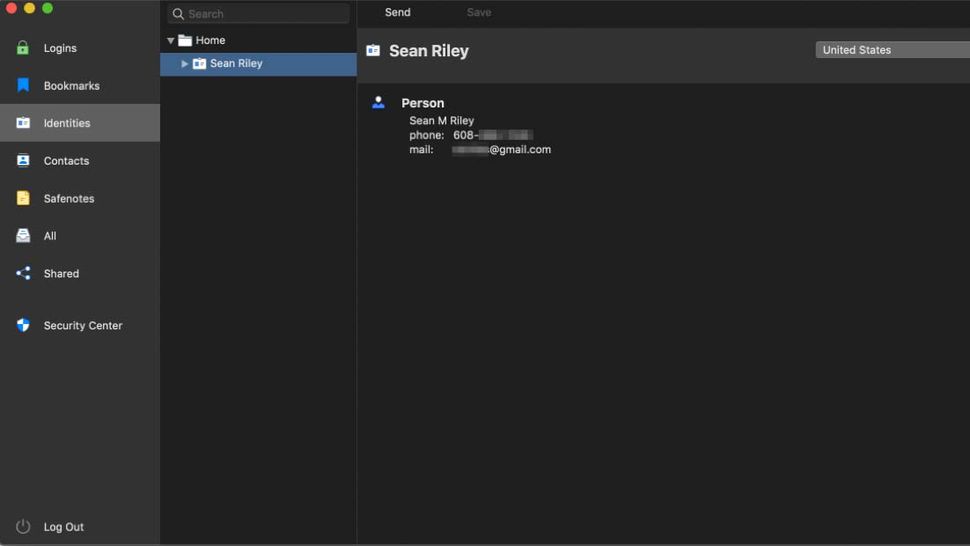
Task: Click the Log Out power icon
Action: coord(23,527)
